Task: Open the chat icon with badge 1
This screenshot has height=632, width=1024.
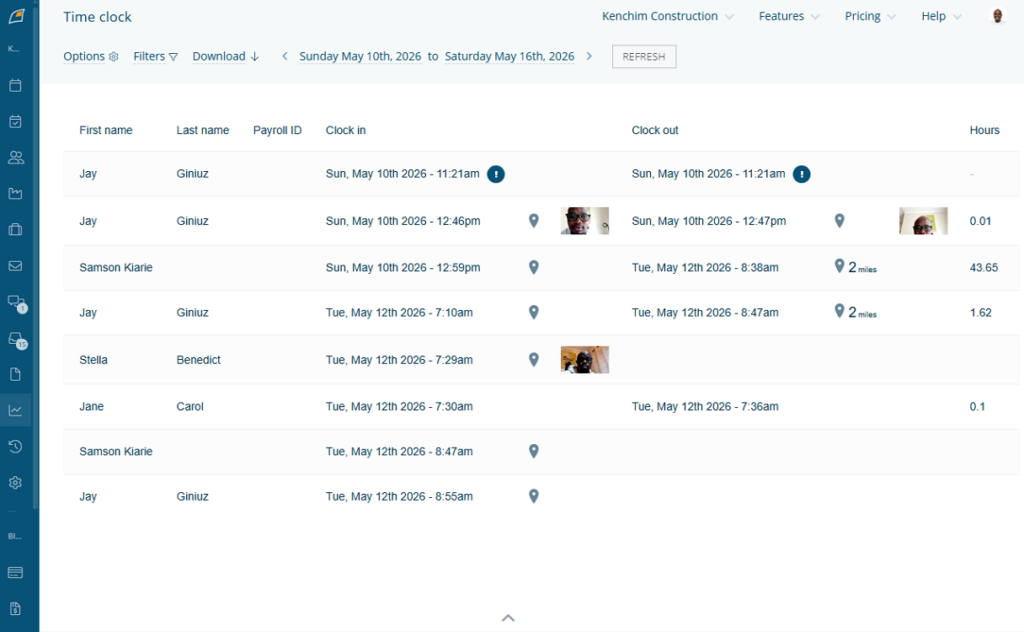Action: pyautogui.click(x=17, y=303)
